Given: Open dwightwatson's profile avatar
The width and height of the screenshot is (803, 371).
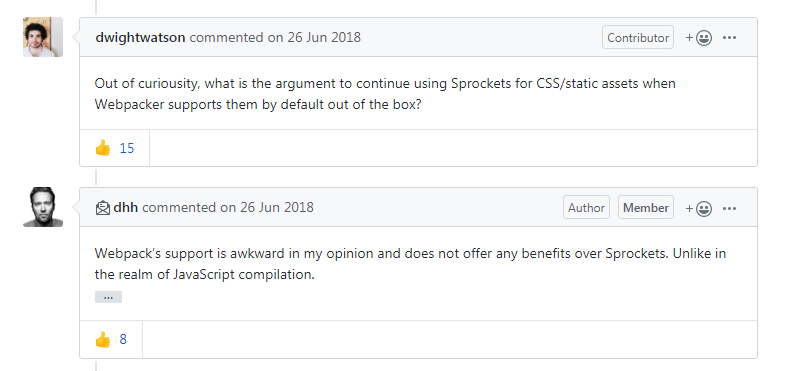Looking at the screenshot, I should point(43,37).
